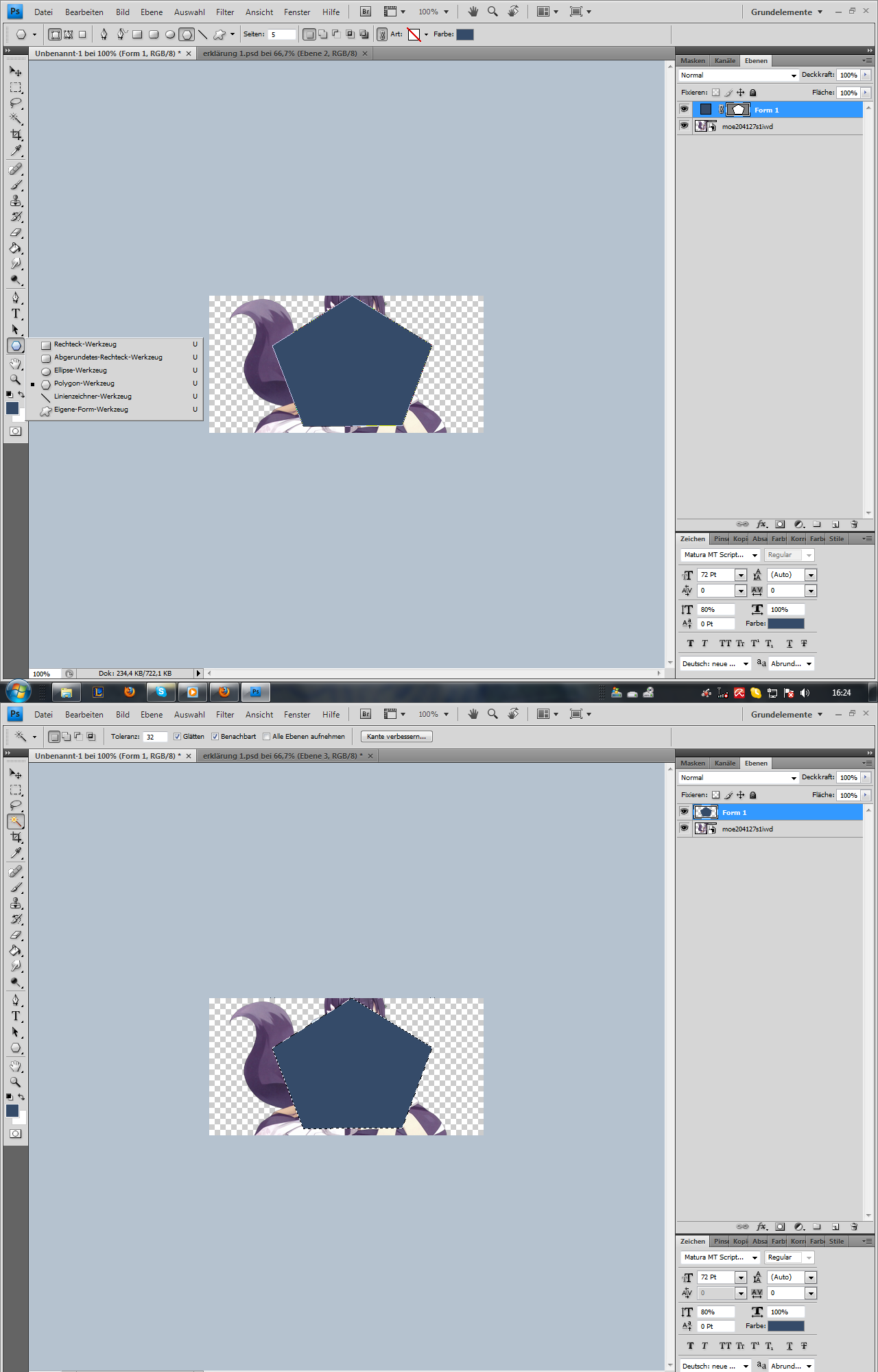Switch to erklärung 1.psd tab in upper window
878x1372 pixels.
click(280, 54)
